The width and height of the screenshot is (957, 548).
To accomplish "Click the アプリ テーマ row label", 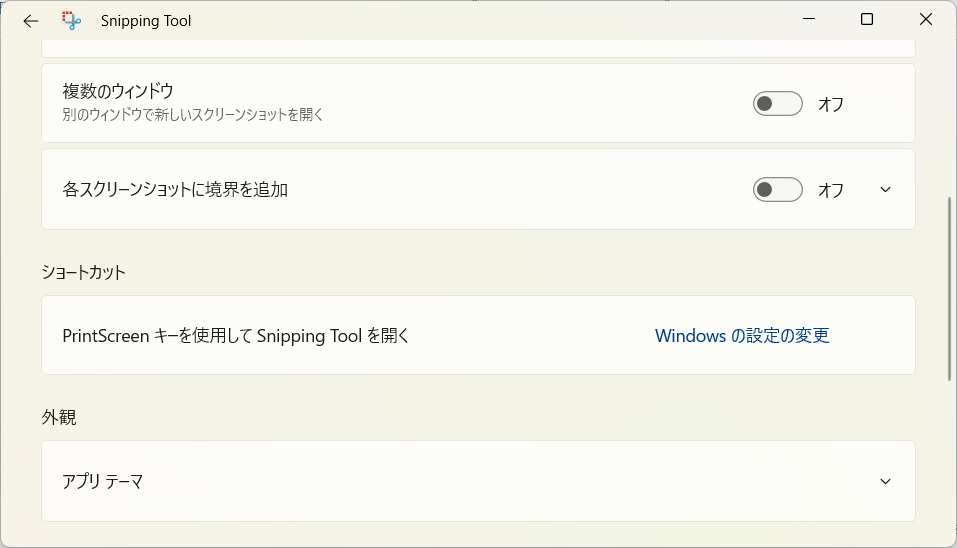I will [103, 481].
